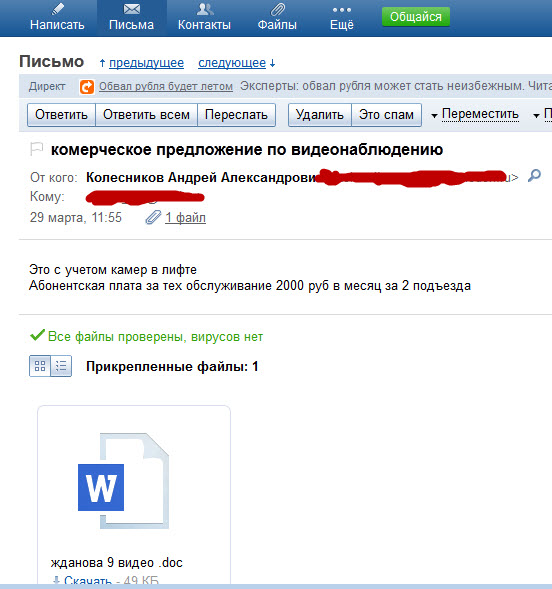Go to the следующее letter link
Image resolution: width=552 pixels, height=589 pixels.
[232, 63]
